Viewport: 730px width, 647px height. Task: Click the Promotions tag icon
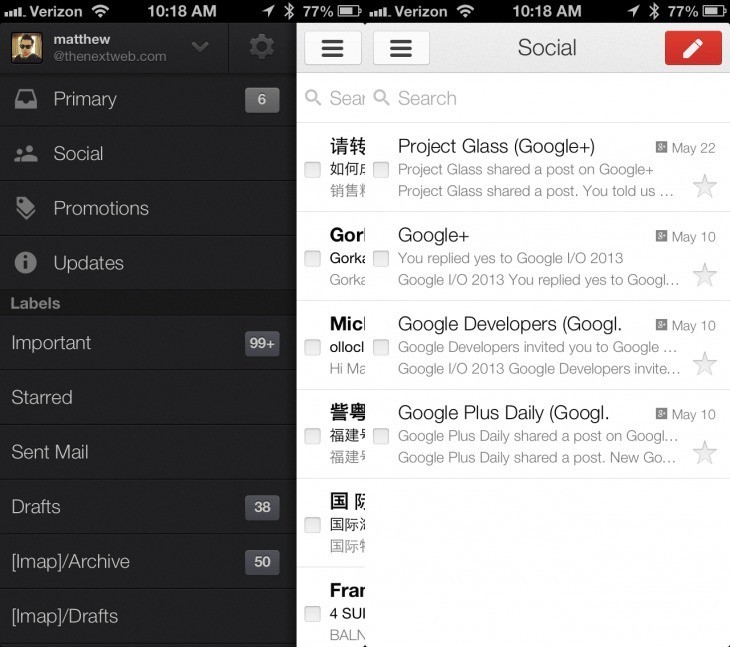[26, 208]
